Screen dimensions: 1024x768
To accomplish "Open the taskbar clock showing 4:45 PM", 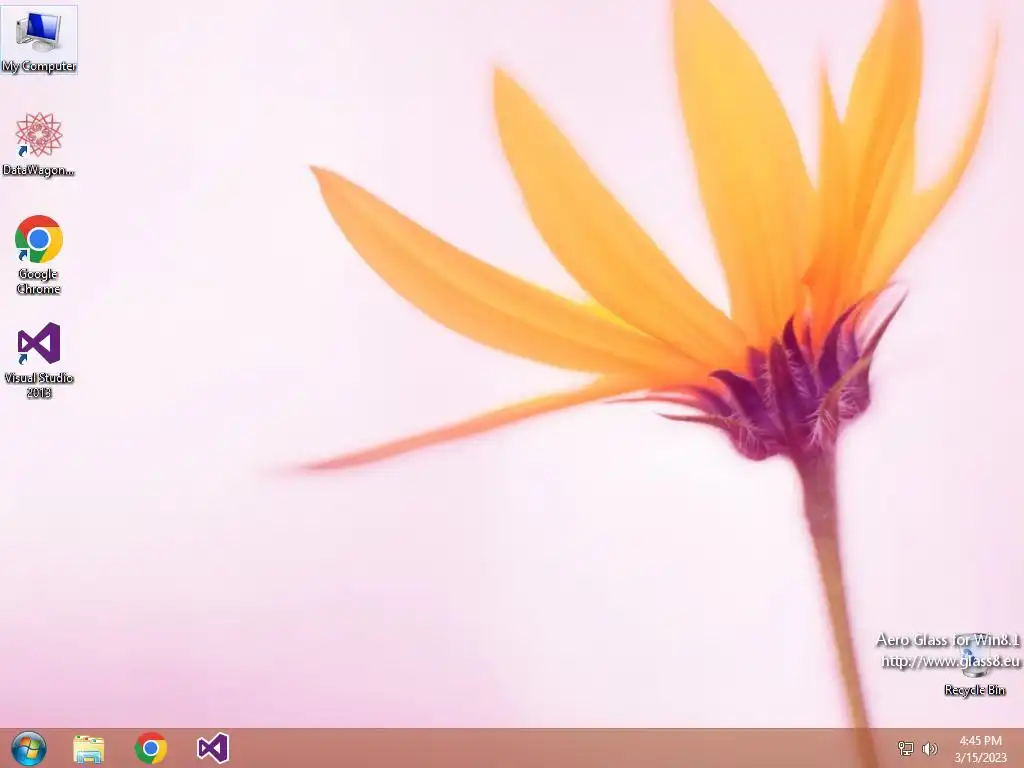I will 980,749.
